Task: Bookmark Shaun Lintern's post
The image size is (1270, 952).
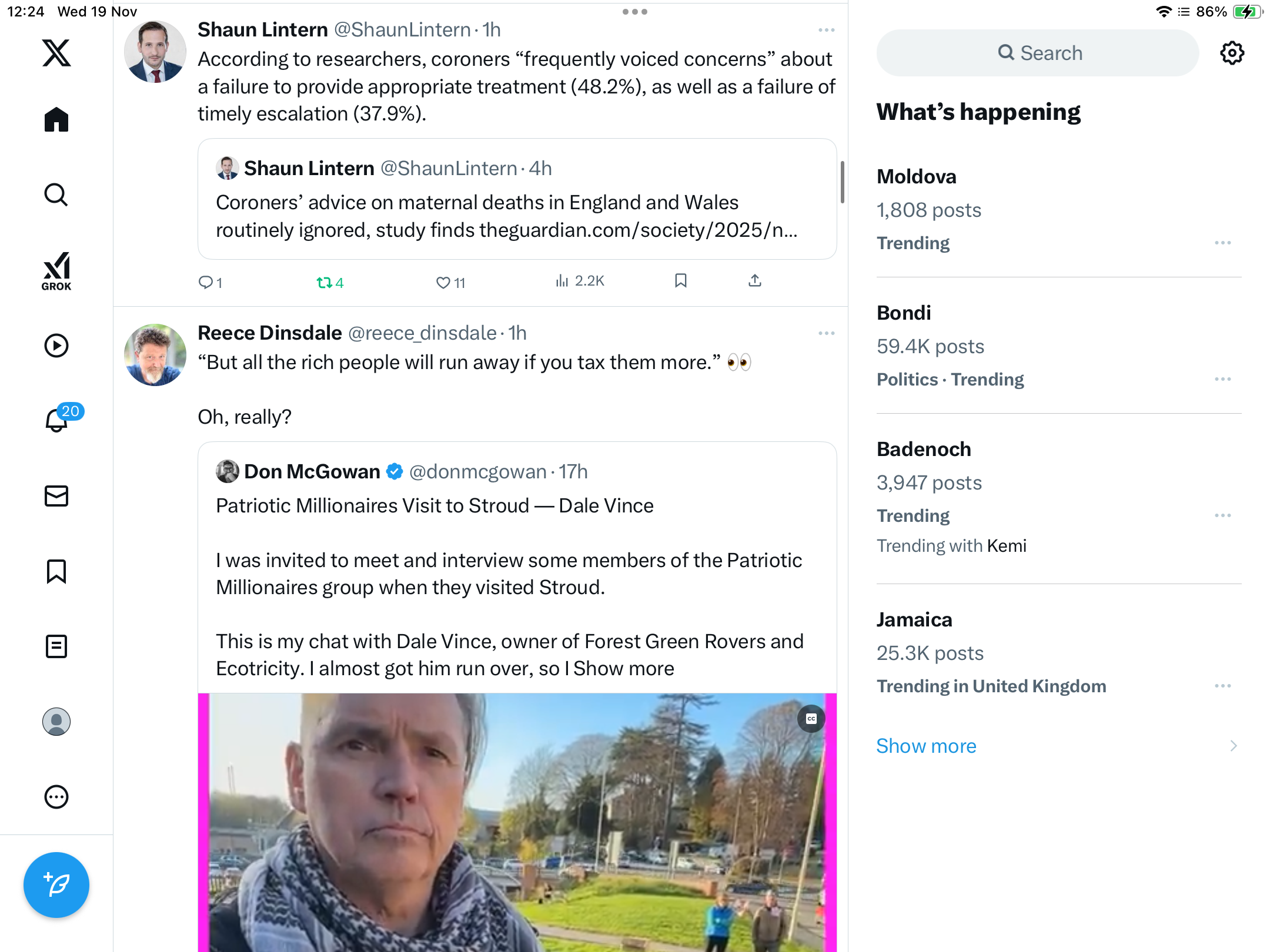Action: [681, 281]
